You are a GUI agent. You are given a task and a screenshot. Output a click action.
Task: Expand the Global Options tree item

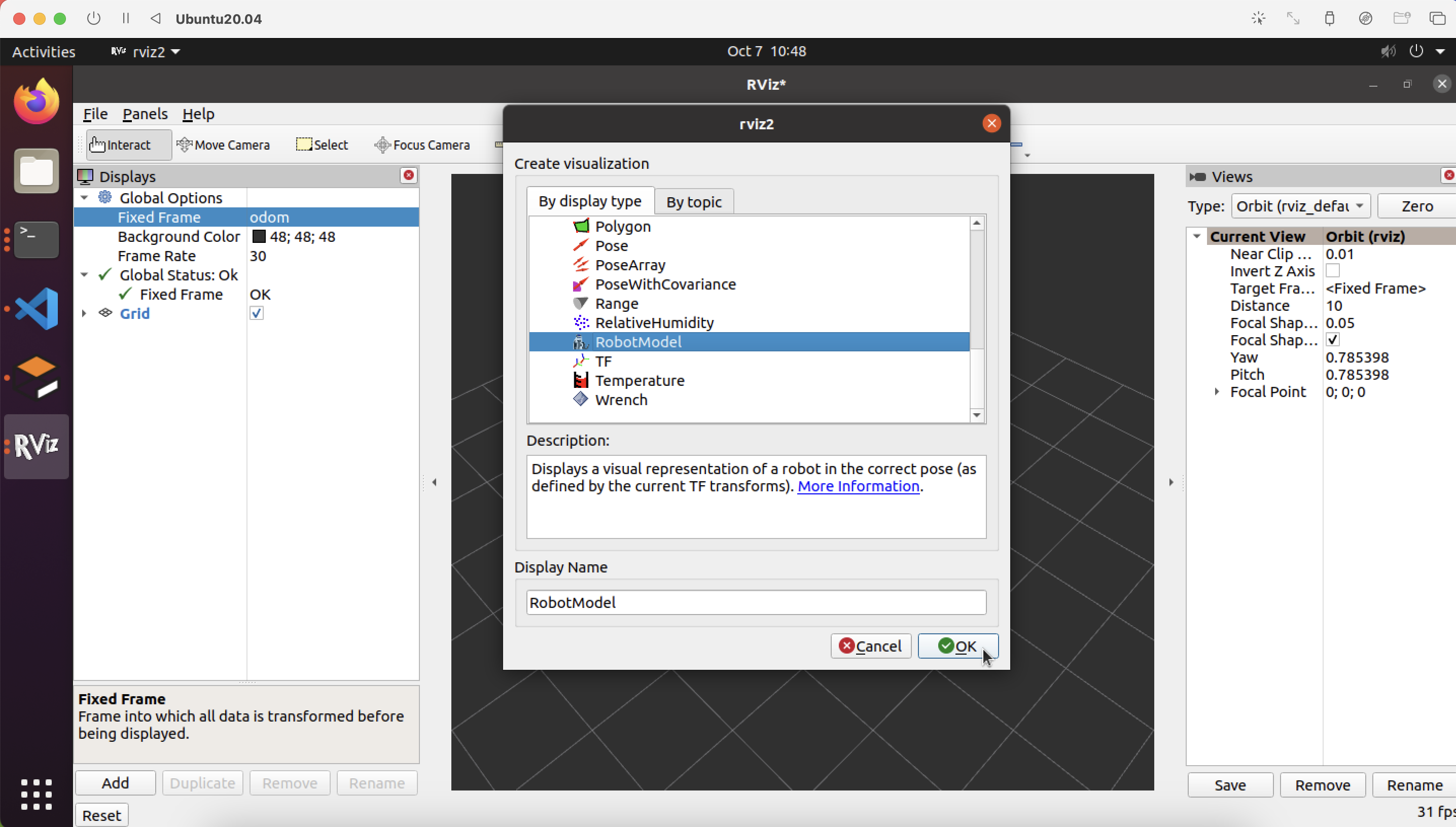pyautogui.click(x=85, y=197)
